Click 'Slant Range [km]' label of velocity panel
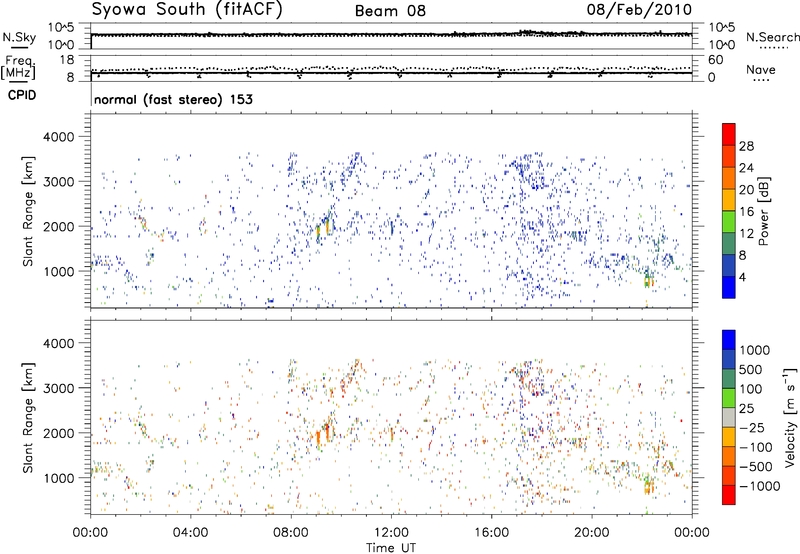Screen dimensions: 800x554 coord(28,417)
